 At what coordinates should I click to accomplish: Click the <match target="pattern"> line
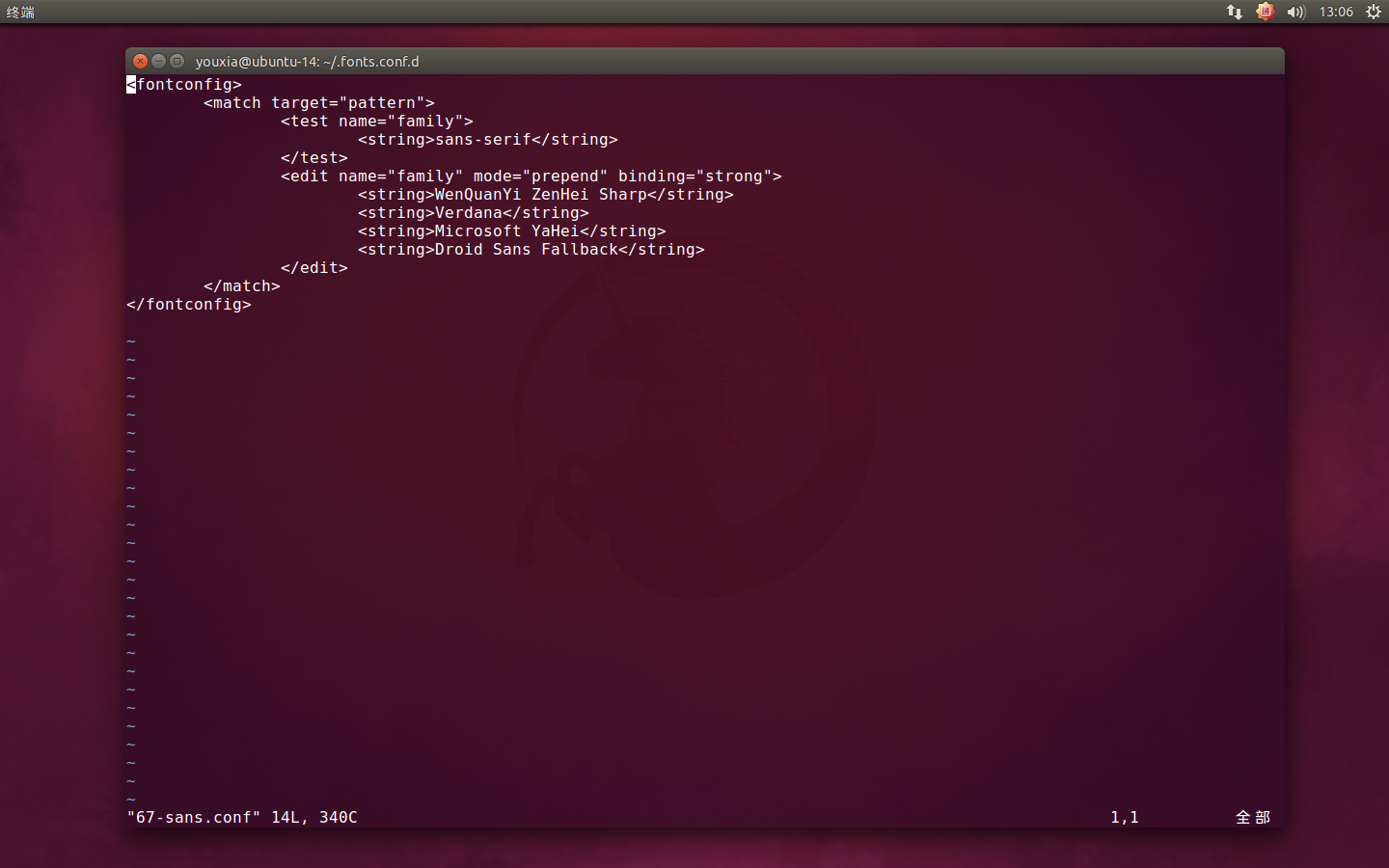coord(319,103)
